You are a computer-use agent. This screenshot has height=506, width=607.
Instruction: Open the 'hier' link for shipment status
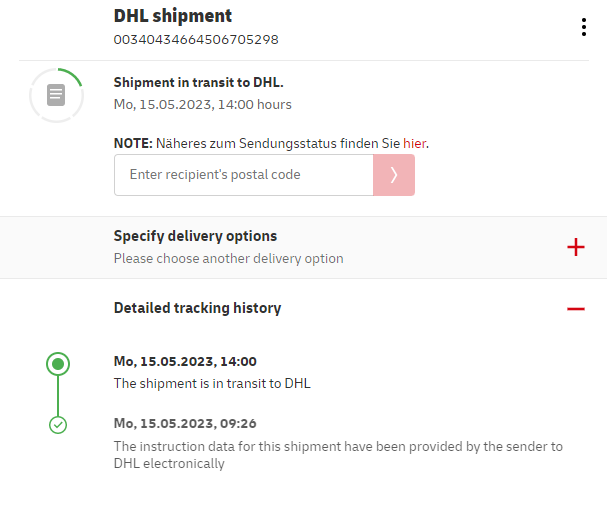414,143
